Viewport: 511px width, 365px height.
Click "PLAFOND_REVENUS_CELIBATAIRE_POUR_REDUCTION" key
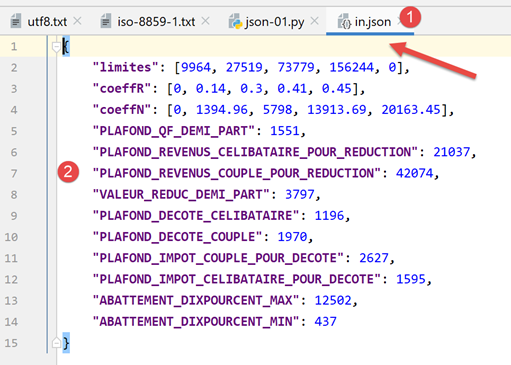tap(255, 152)
